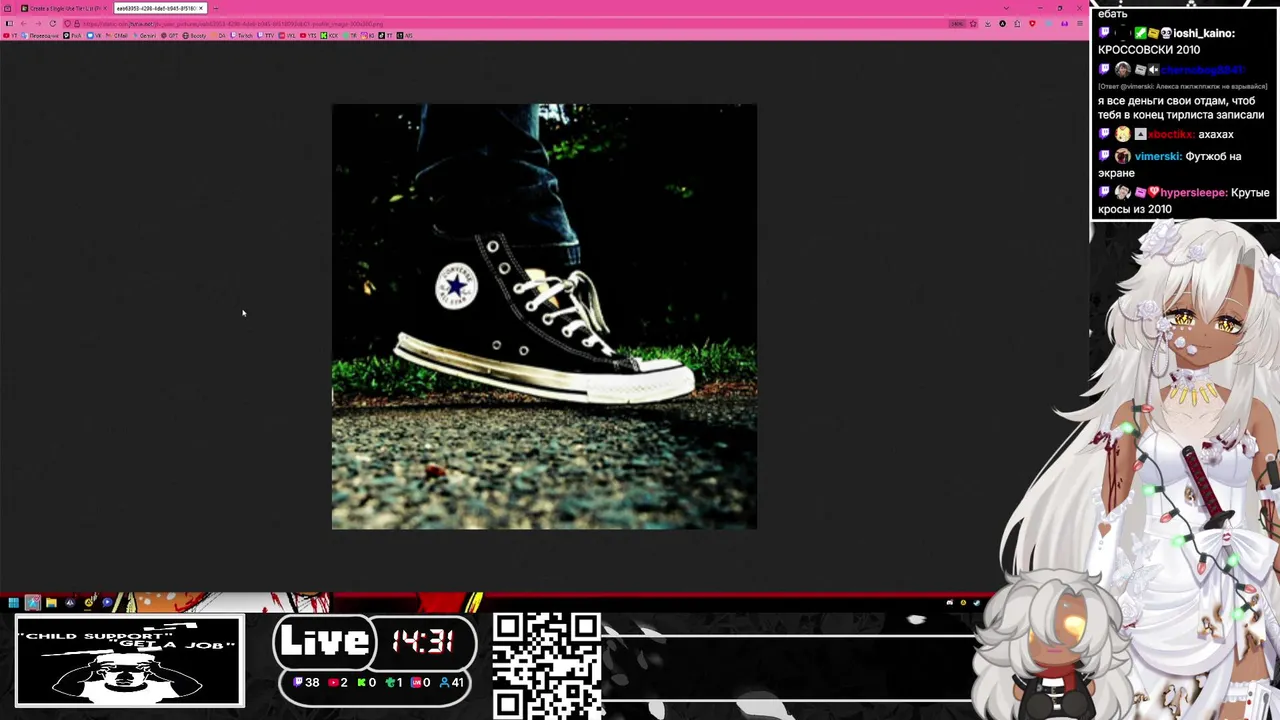Open the Twitch bookmark

(x=242, y=35)
